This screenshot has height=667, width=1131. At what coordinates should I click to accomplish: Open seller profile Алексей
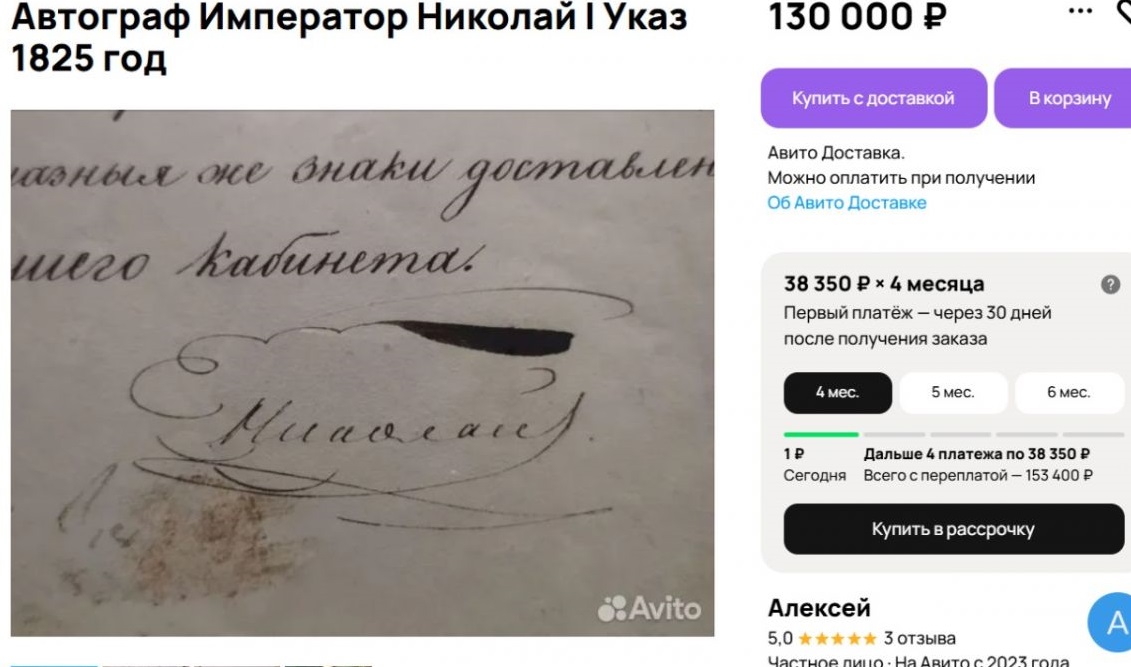819,608
